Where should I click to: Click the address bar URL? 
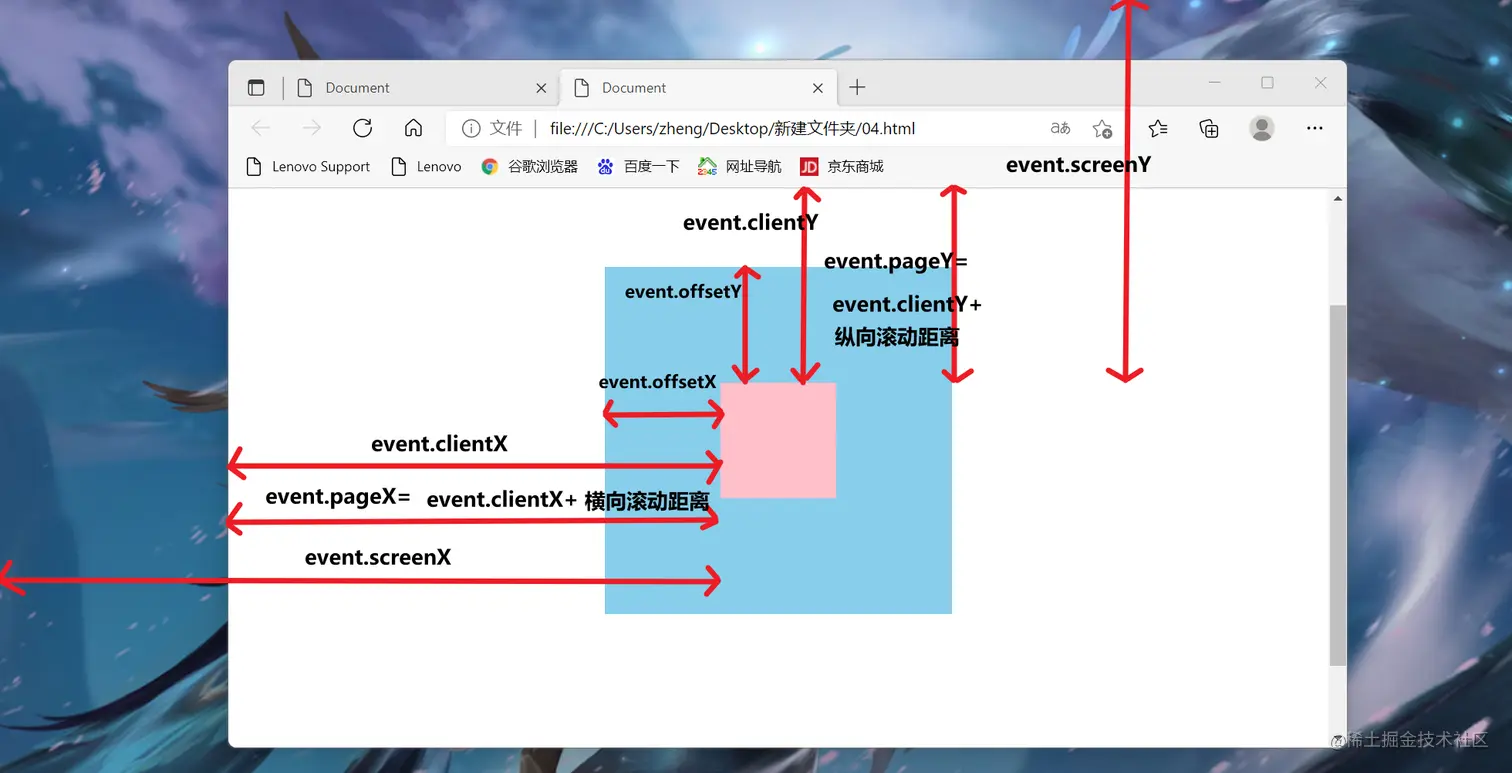click(732, 128)
